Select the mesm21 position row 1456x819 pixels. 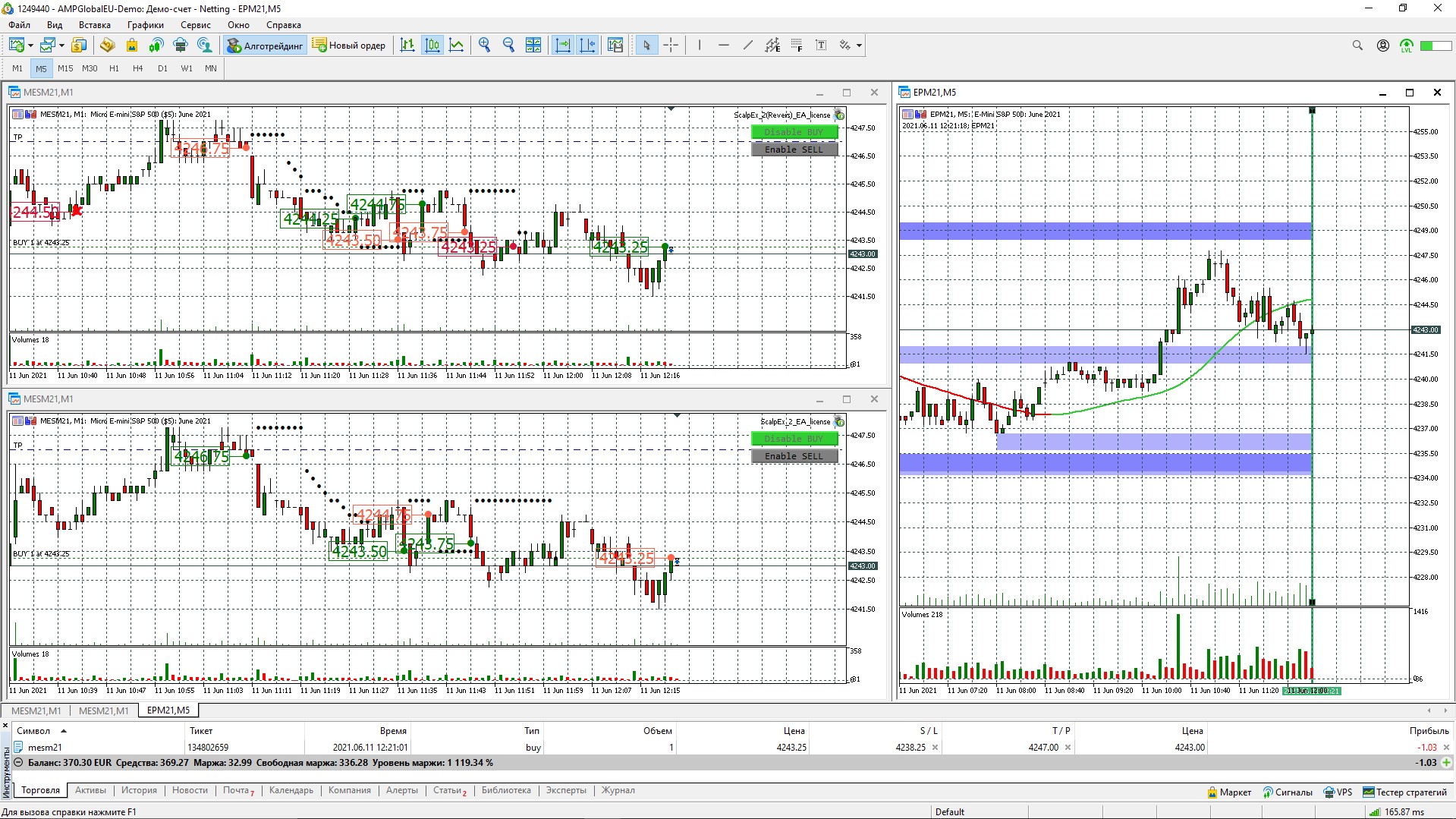731,748
